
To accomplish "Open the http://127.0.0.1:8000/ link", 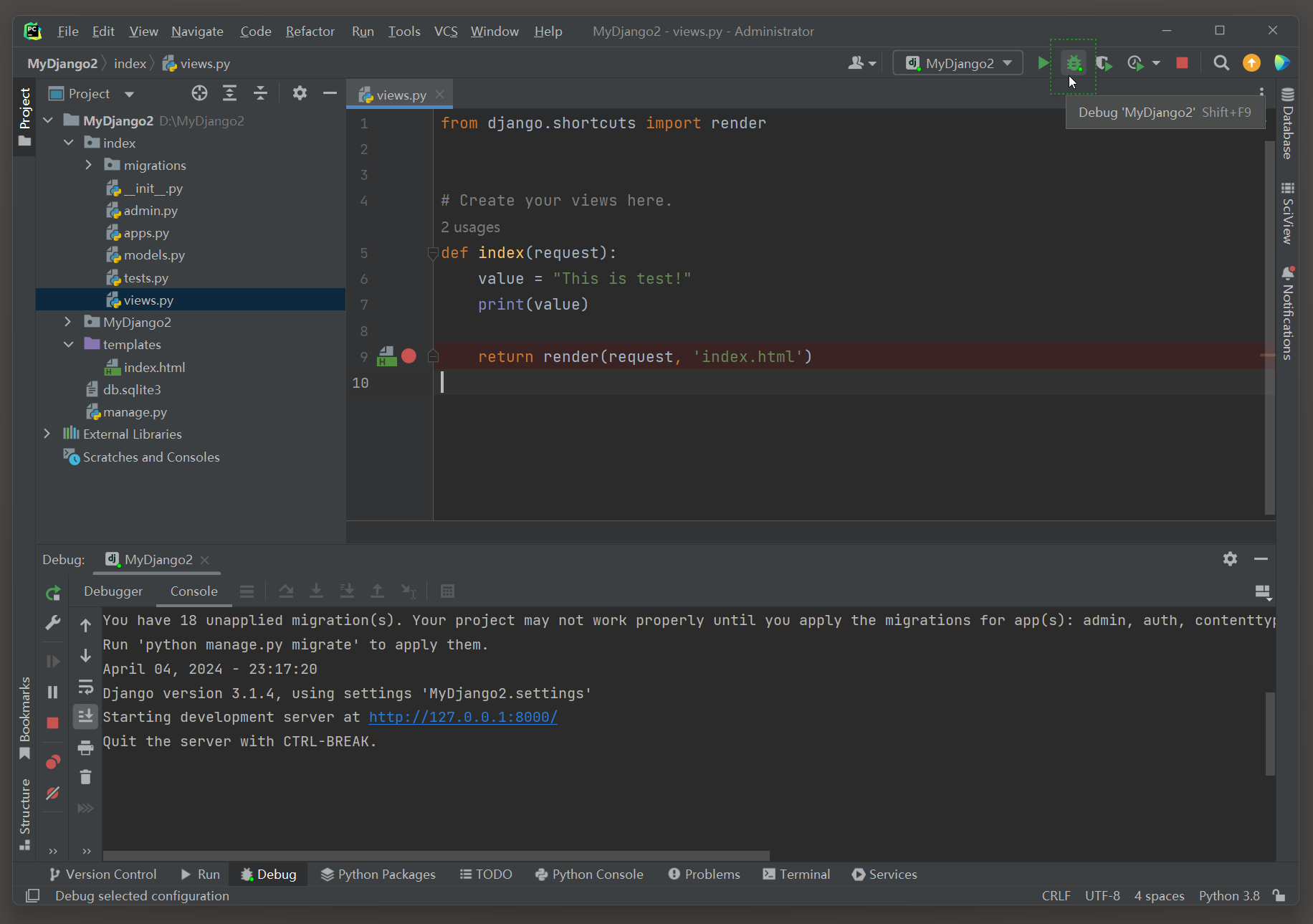I will pyautogui.click(x=463, y=717).
